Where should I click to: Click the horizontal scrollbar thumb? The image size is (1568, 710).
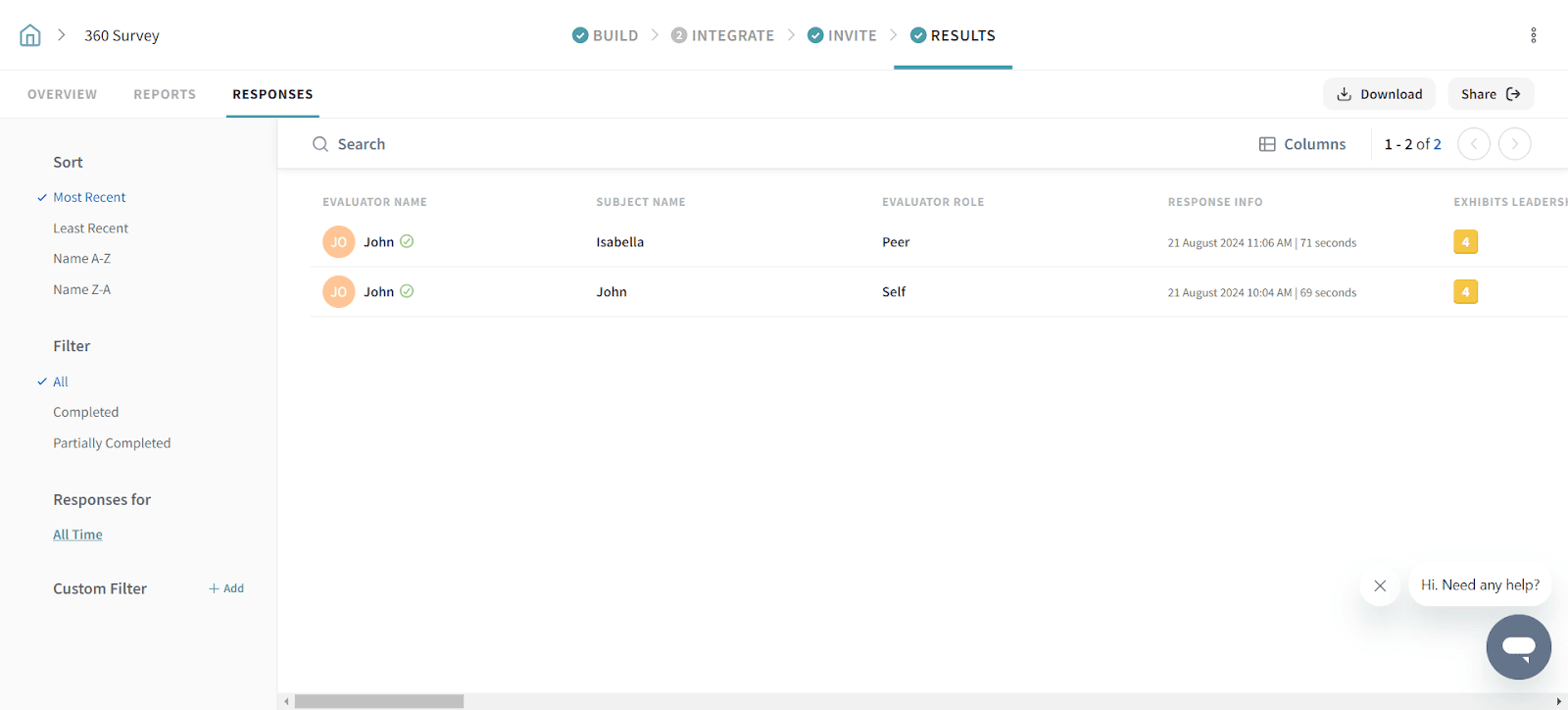[378, 701]
